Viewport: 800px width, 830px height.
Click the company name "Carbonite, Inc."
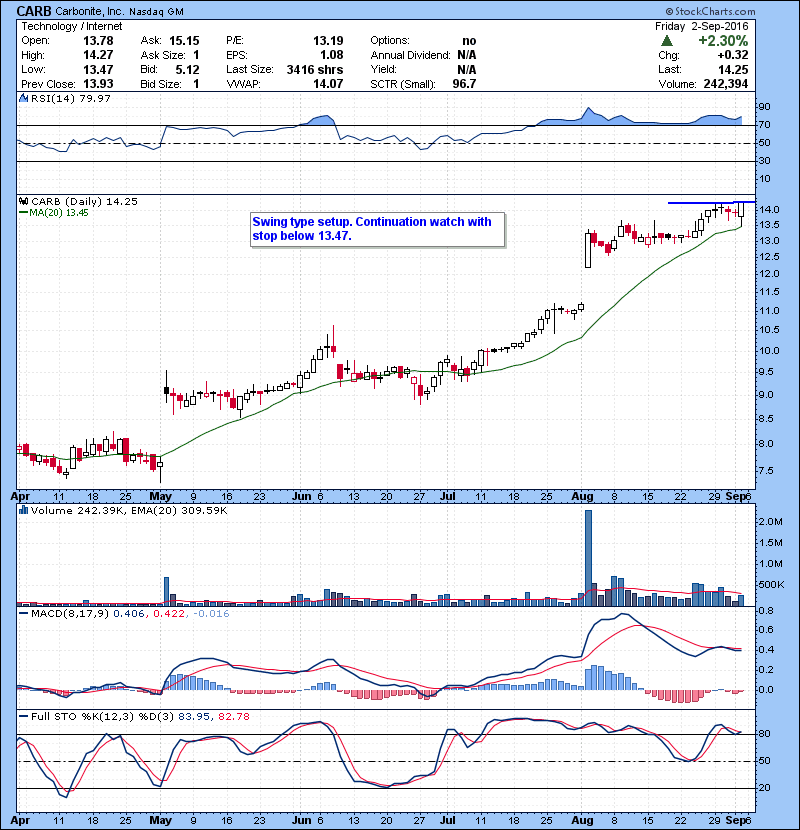tap(89, 11)
